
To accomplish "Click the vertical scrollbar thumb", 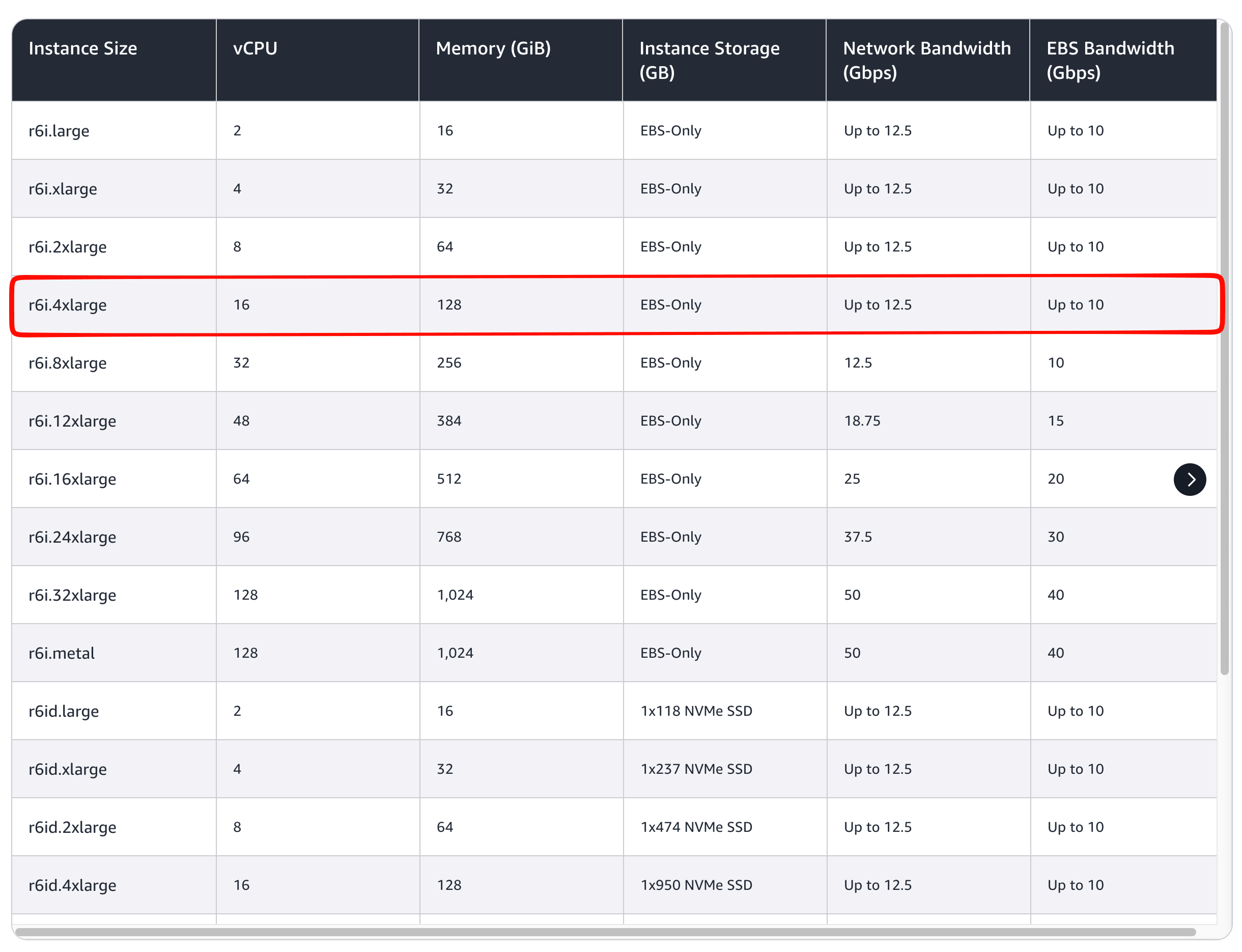I will click(x=1224, y=349).
